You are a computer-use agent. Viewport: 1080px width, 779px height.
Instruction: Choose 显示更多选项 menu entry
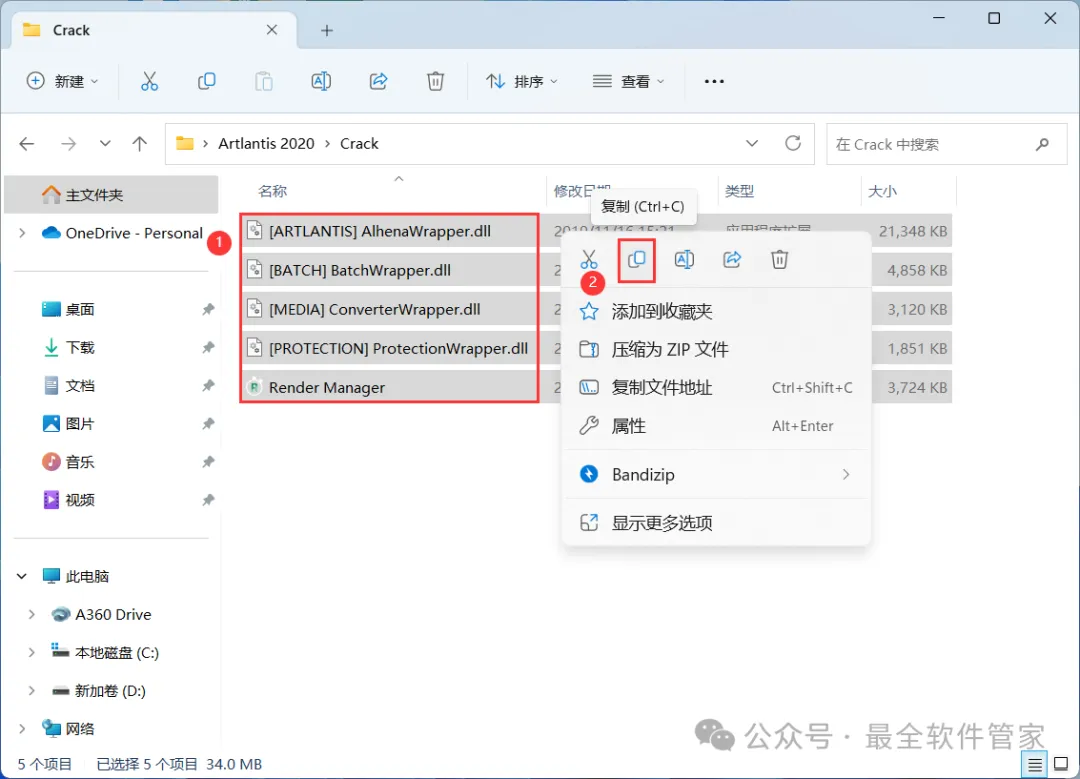[716, 523]
